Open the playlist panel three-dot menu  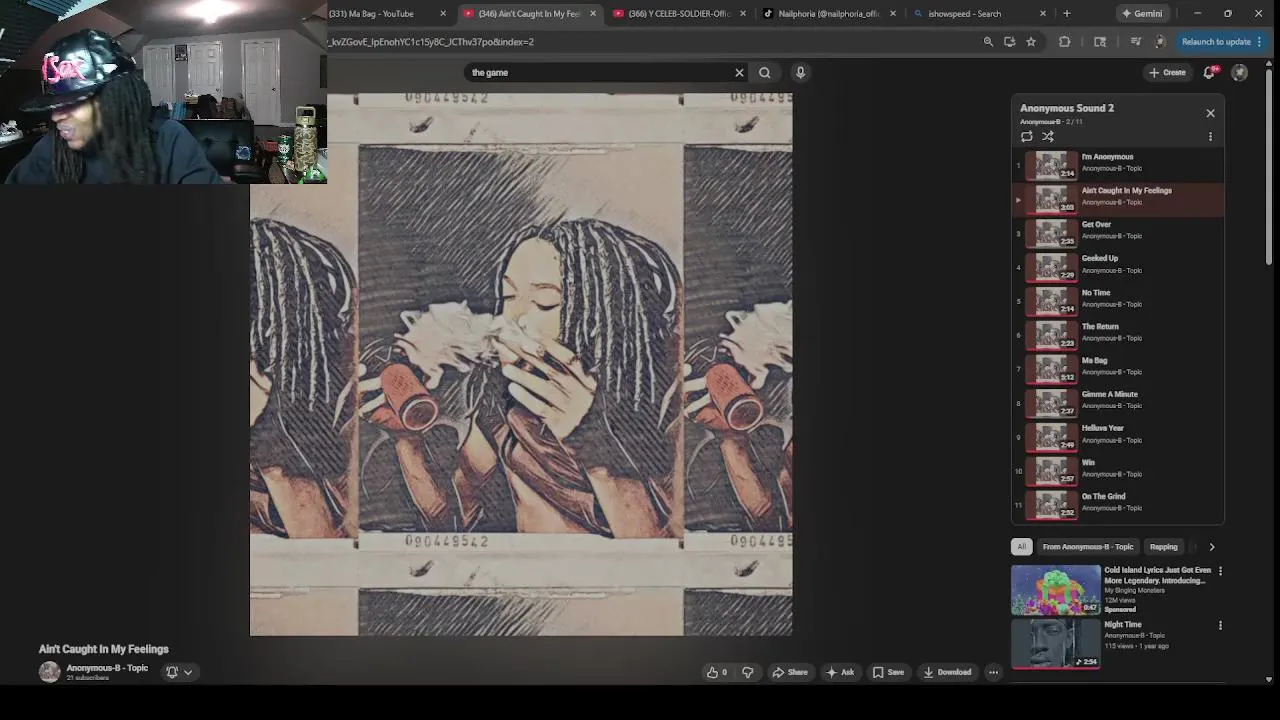(x=1210, y=137)
